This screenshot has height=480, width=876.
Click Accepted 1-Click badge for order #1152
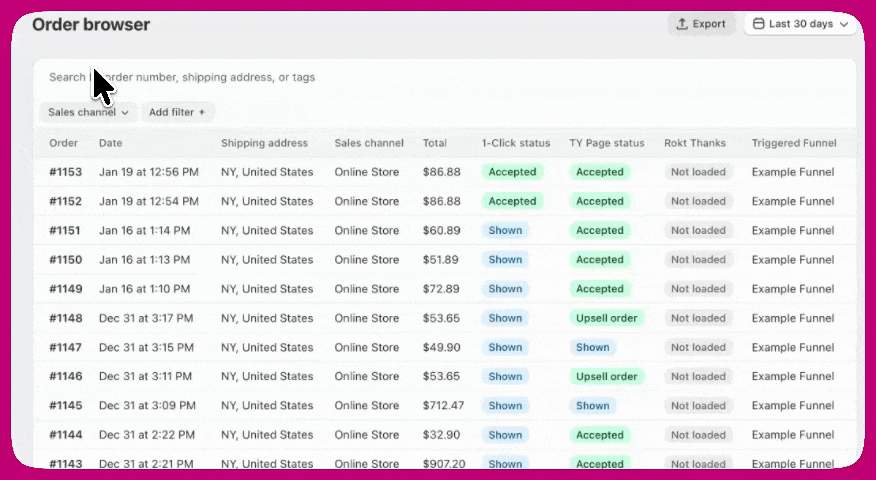click(x=512, y=201)
